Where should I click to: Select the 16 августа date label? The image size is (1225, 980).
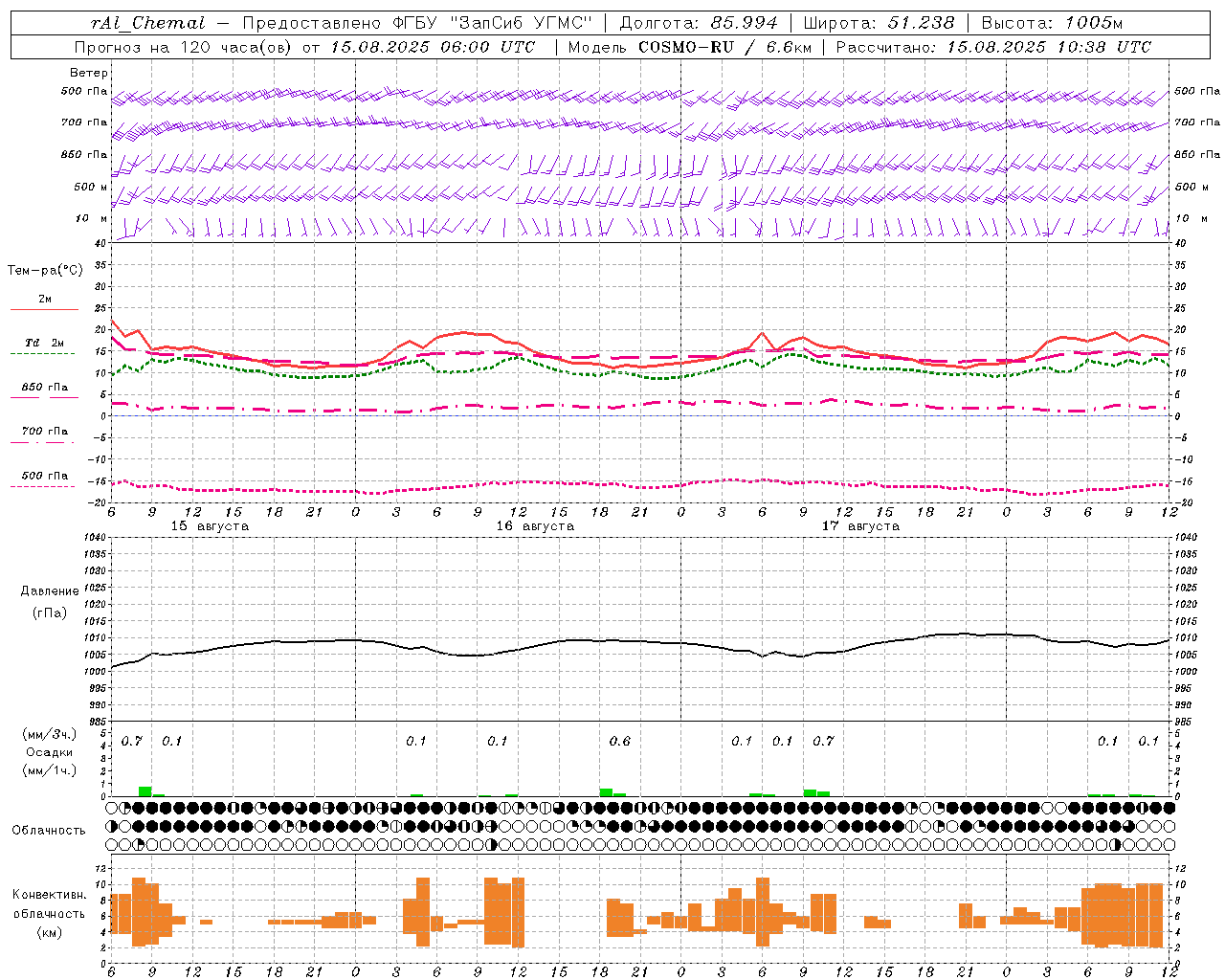tap(535, 526)
